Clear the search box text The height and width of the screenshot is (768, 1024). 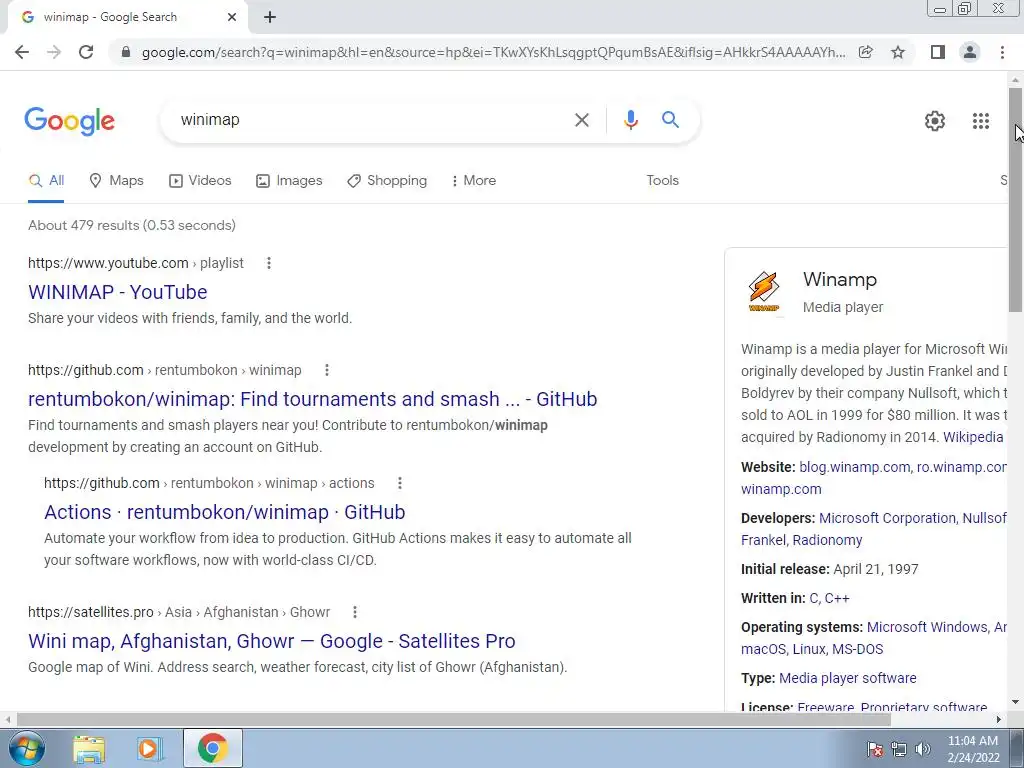coord(582,120)
